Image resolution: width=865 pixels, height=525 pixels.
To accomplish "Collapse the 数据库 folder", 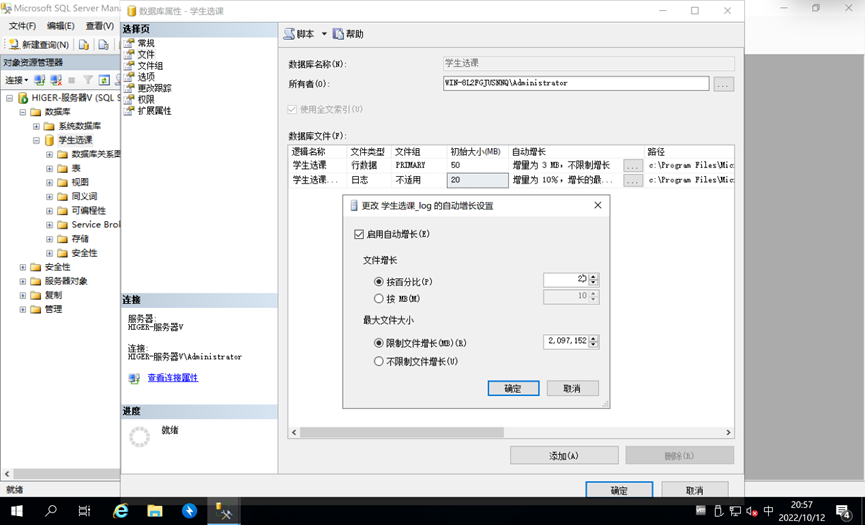I will (23, 112).
